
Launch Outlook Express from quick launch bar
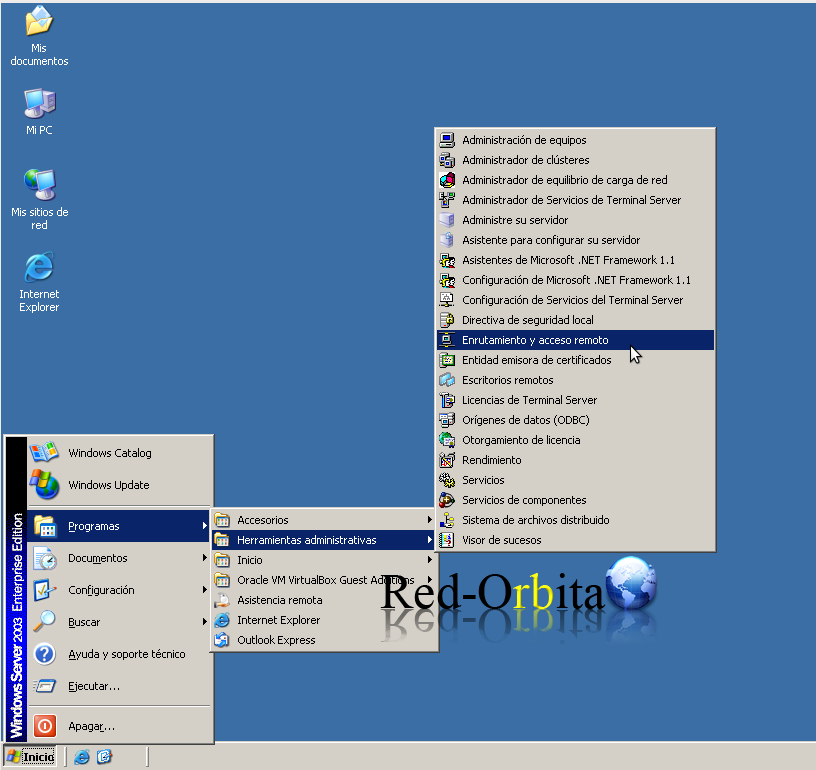(105, 756)
